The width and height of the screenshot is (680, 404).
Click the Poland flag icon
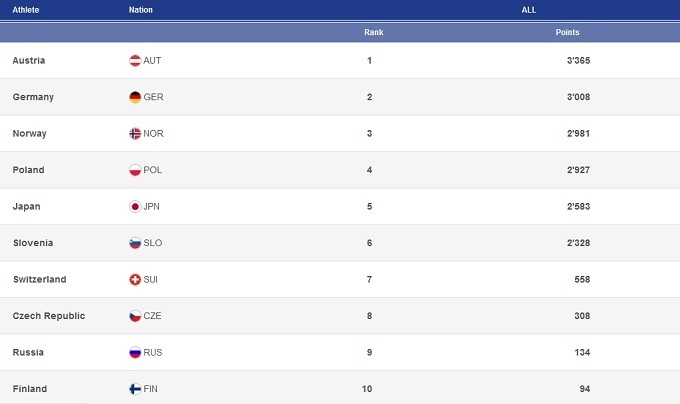[x=135, y=170]
